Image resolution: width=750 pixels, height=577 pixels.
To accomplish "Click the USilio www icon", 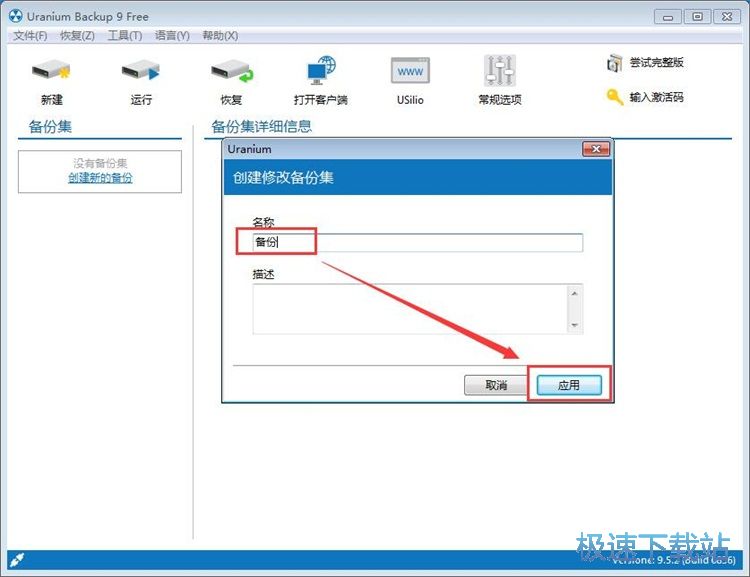I will [x=410, y=71].
